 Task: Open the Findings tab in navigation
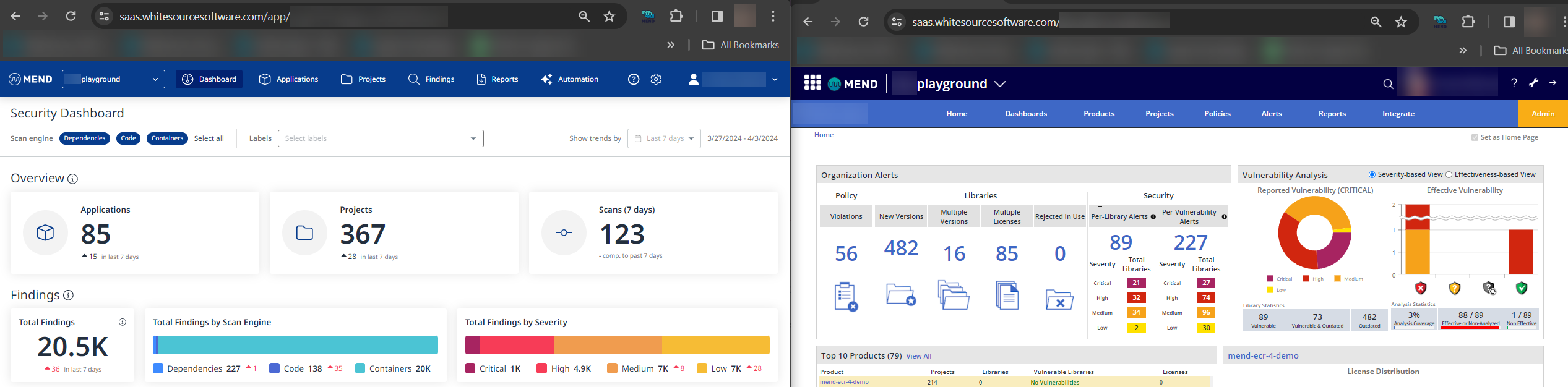coord(432,79)
